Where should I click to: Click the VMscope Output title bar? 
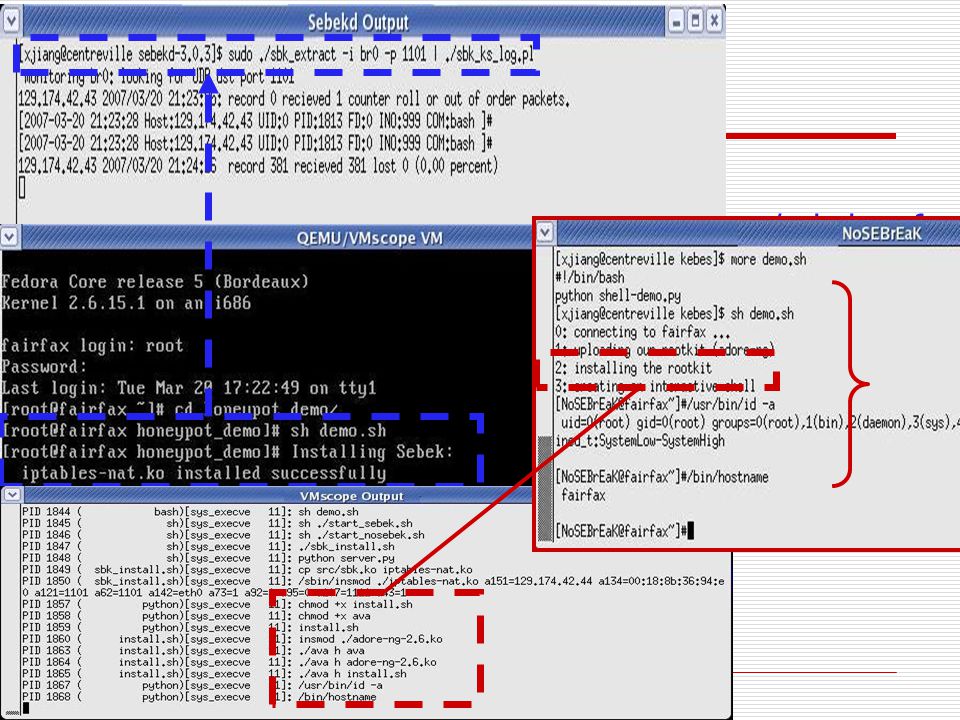(351, 495)
